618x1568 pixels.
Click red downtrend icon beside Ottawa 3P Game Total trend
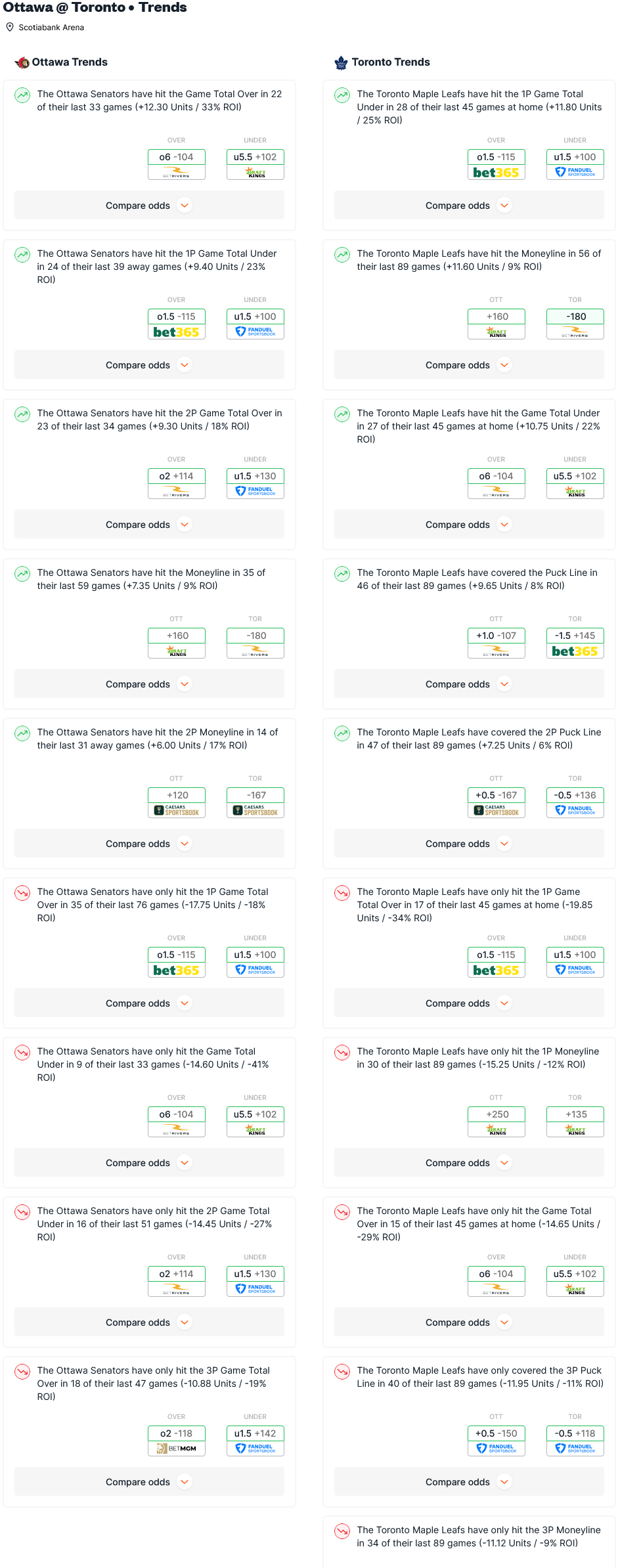(x=22, y=1372)
